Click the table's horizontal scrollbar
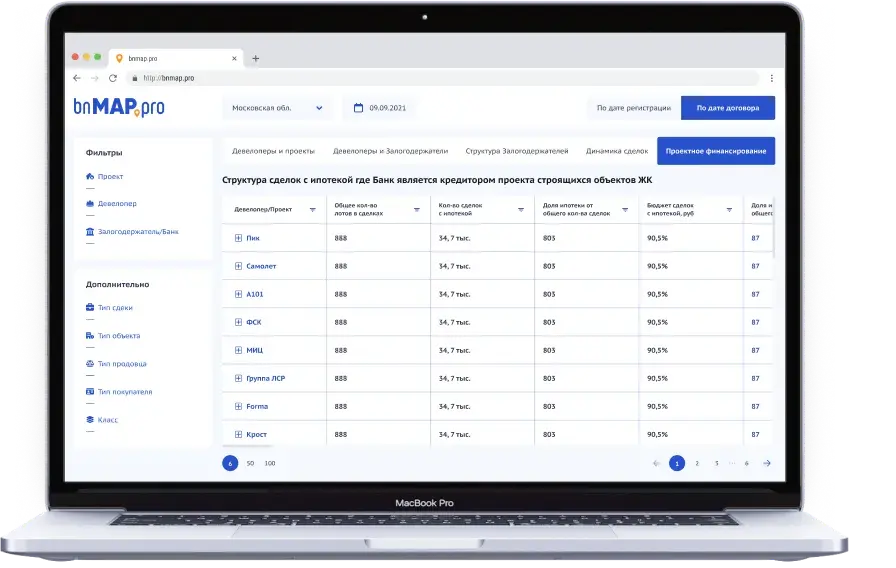The image size is (896, 568). [247, 446]
